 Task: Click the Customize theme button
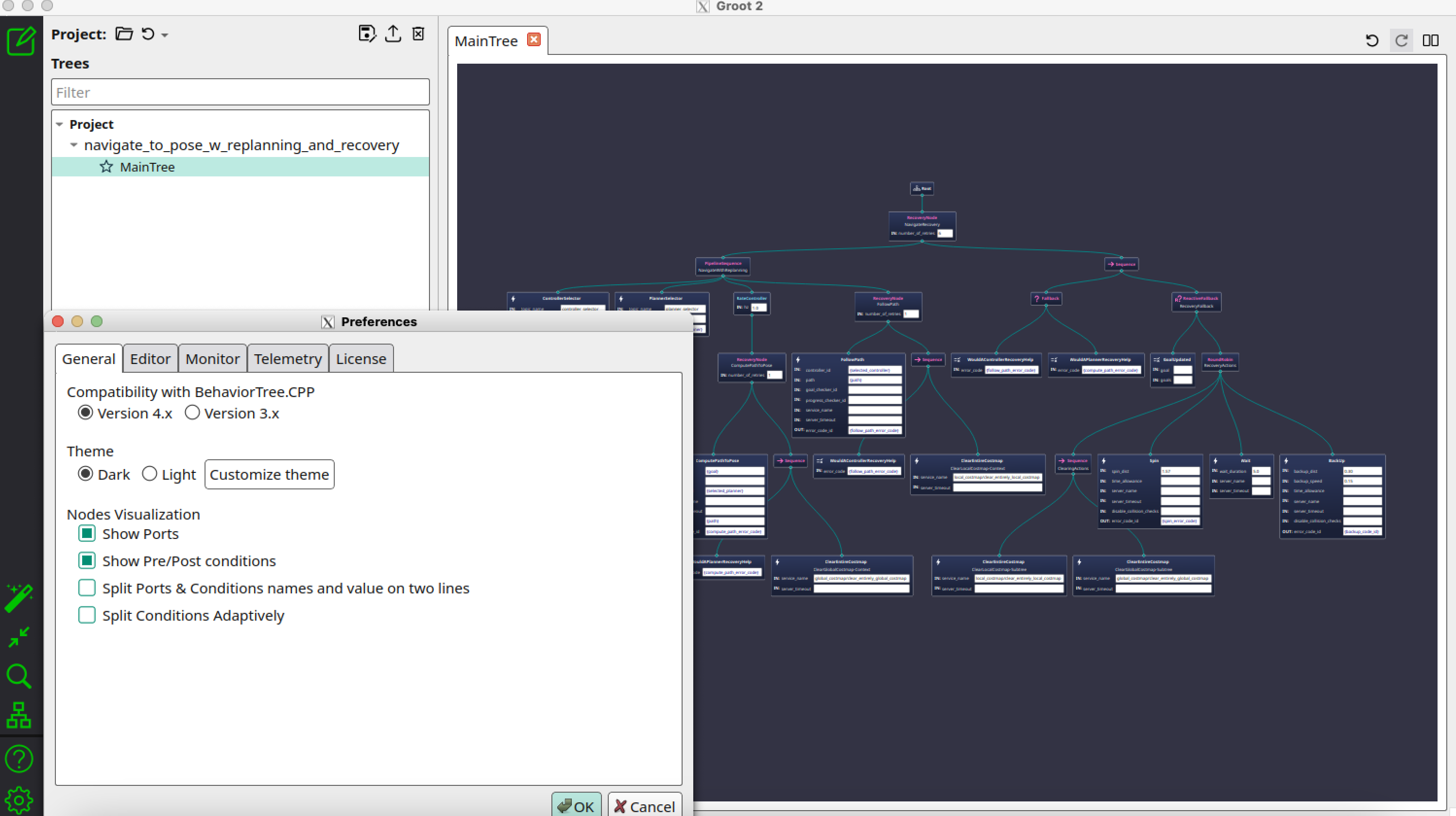click(x=270, y=474)
